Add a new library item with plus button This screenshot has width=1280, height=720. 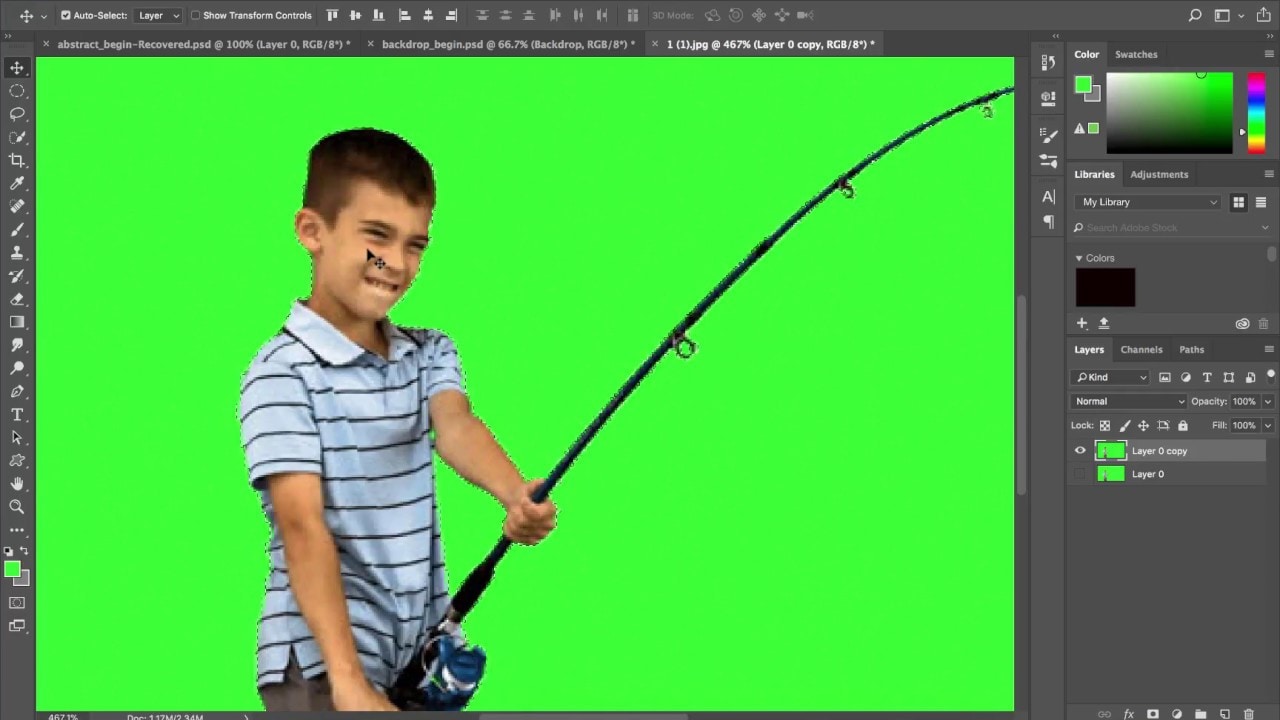tap(1081, 323)
